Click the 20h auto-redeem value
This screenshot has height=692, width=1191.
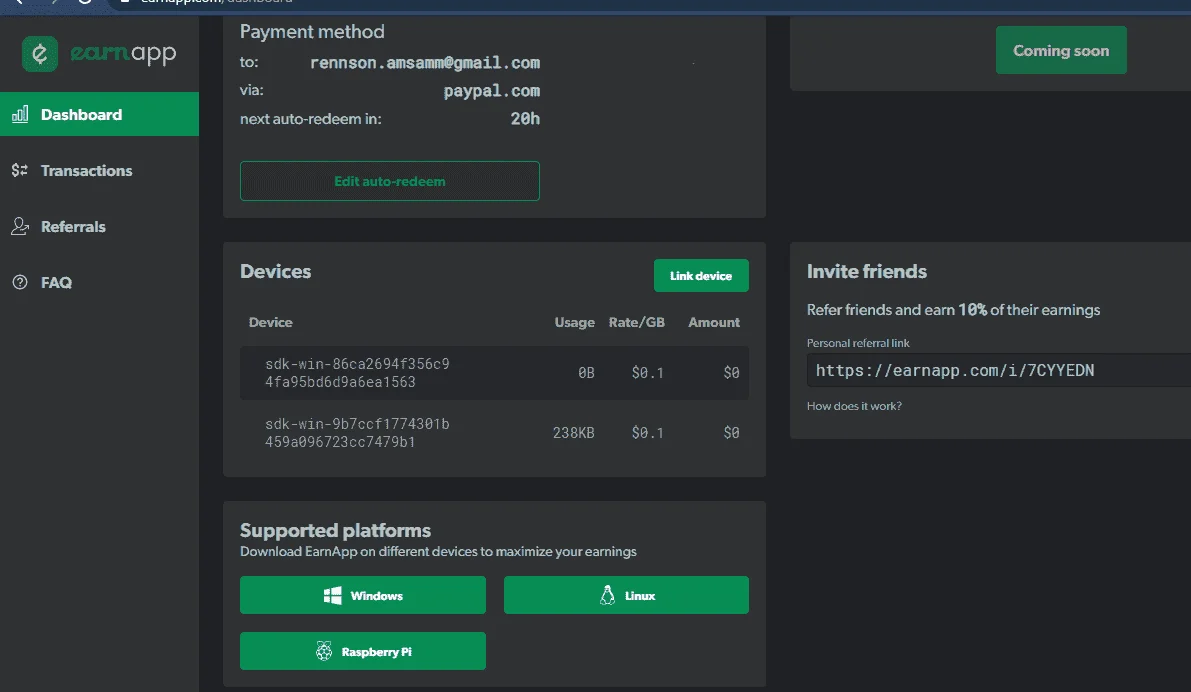click(525, 118)
